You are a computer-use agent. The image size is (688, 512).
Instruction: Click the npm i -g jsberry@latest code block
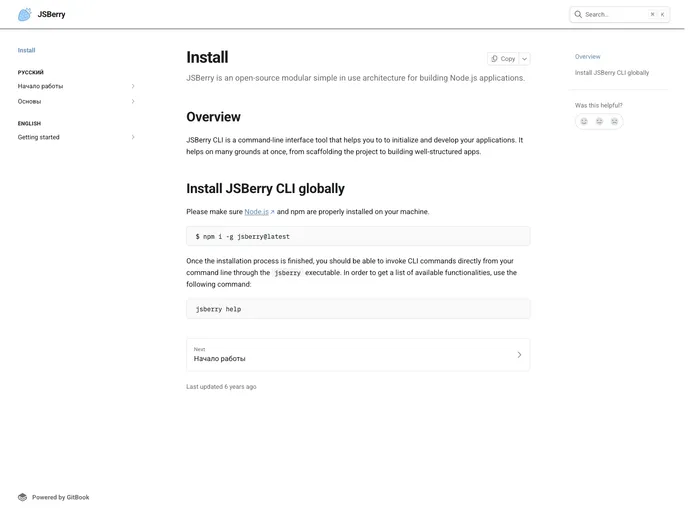coord(358,236)
